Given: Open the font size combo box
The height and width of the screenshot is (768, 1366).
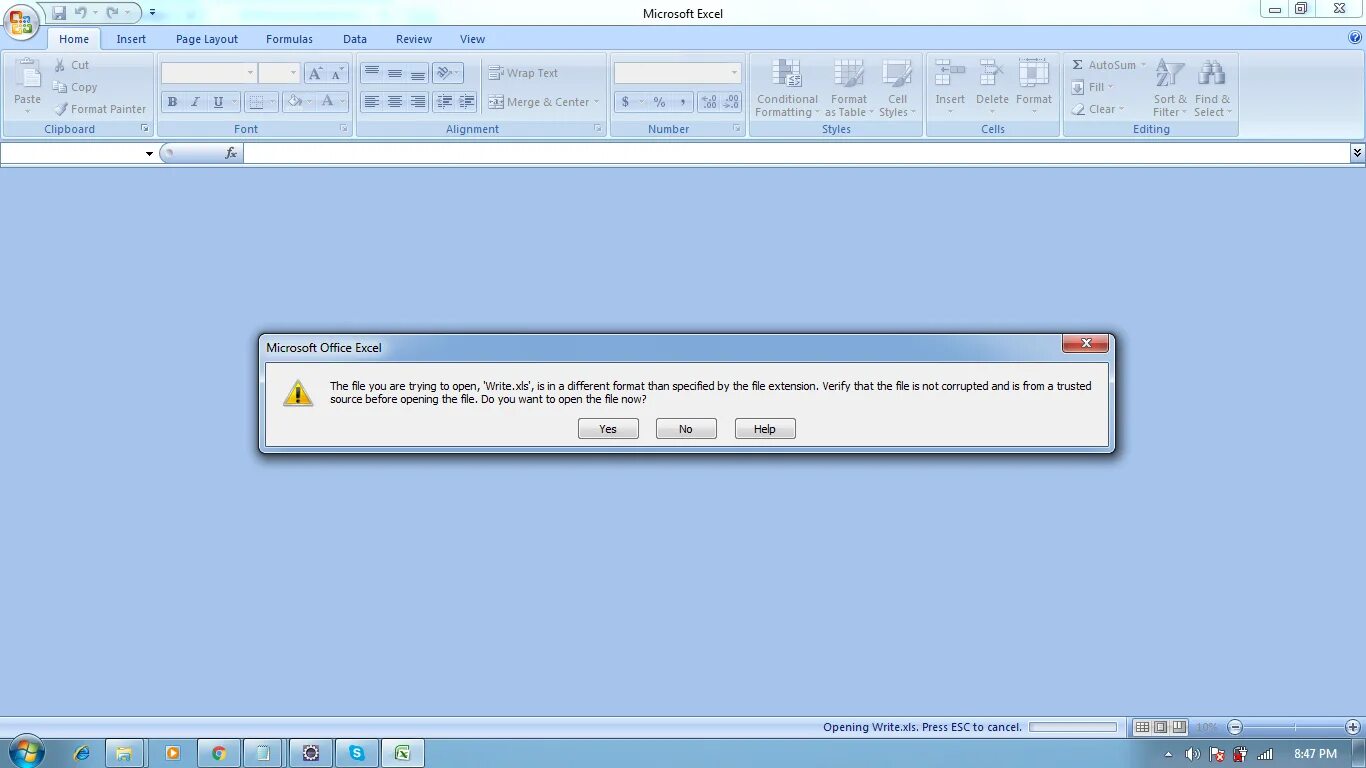Looking at the screenshot, I should [279, 73].
